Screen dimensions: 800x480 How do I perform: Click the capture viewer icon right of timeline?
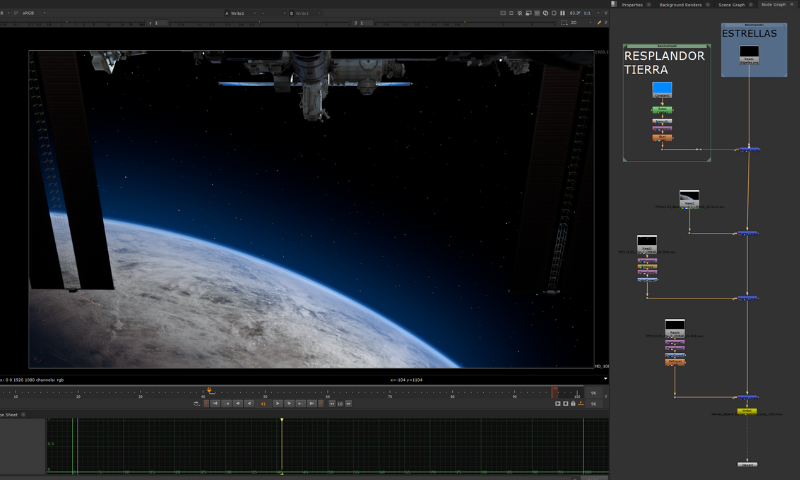coord(565,403)
